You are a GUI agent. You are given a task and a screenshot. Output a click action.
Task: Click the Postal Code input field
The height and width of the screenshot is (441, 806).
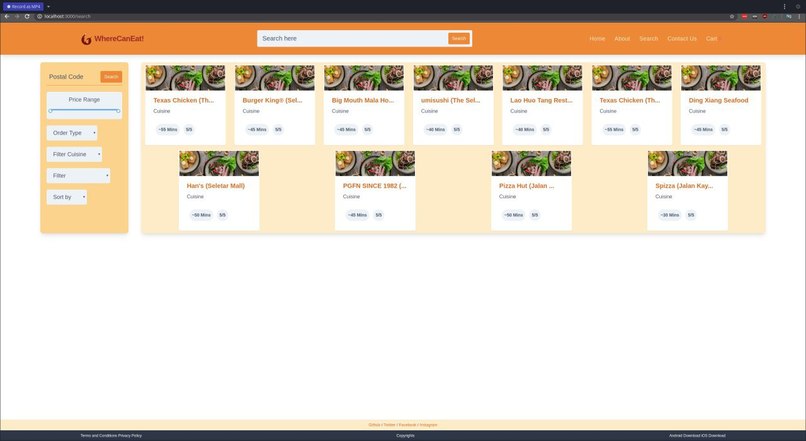point(72,77)
